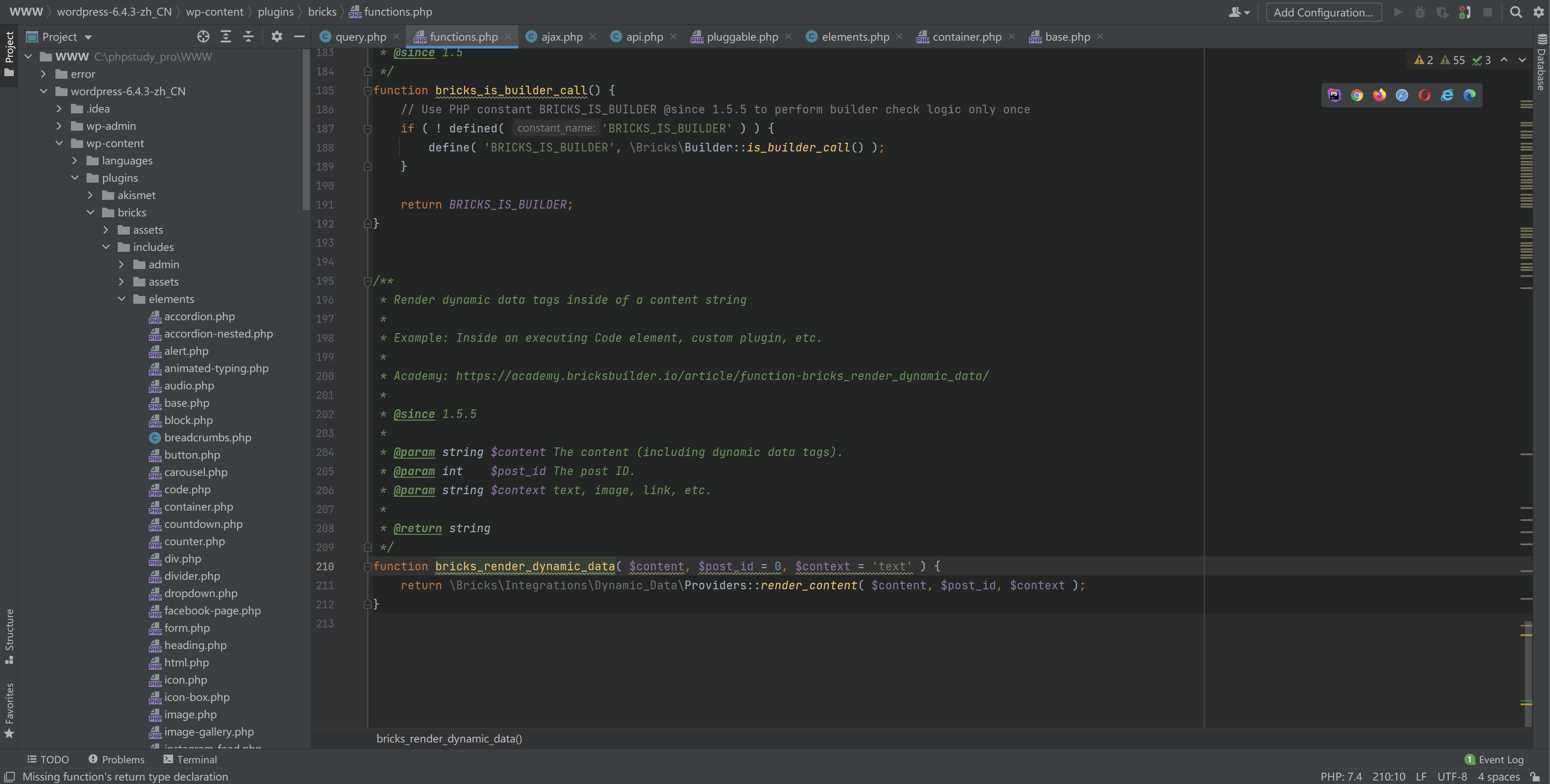Click the Run button in toolbar

[1398, 12]
